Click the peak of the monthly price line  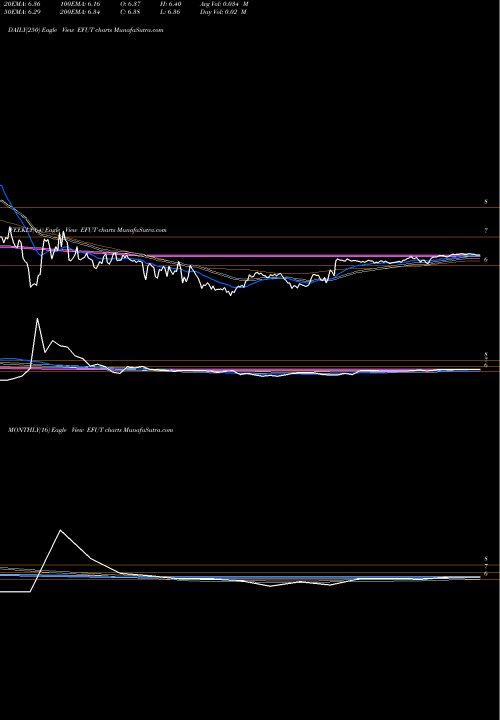60,530
